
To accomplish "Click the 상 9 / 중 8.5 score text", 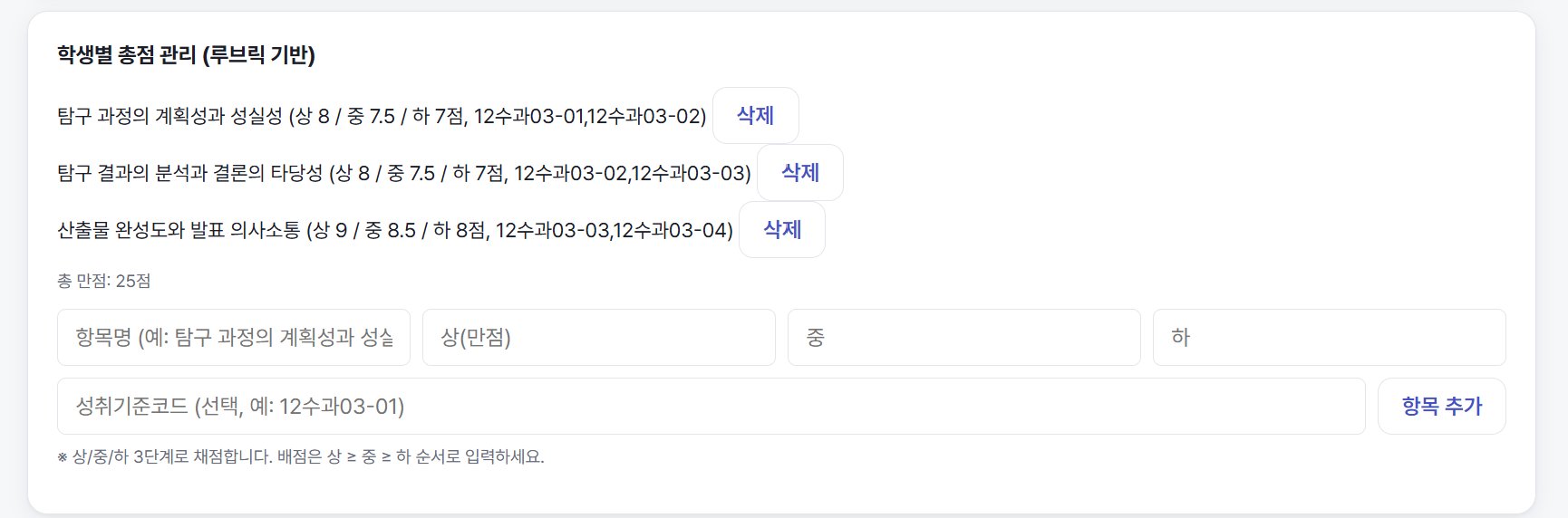I will (x=365, y=230).
